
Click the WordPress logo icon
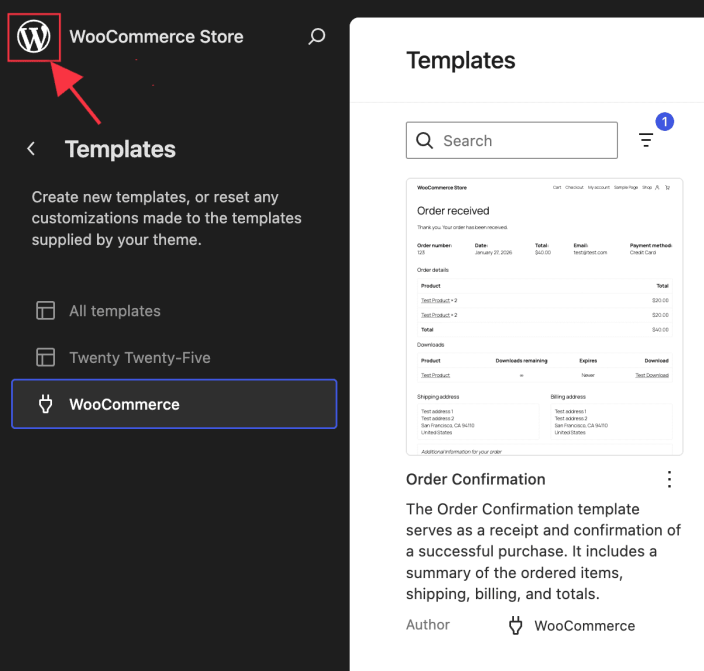point(34,36)
